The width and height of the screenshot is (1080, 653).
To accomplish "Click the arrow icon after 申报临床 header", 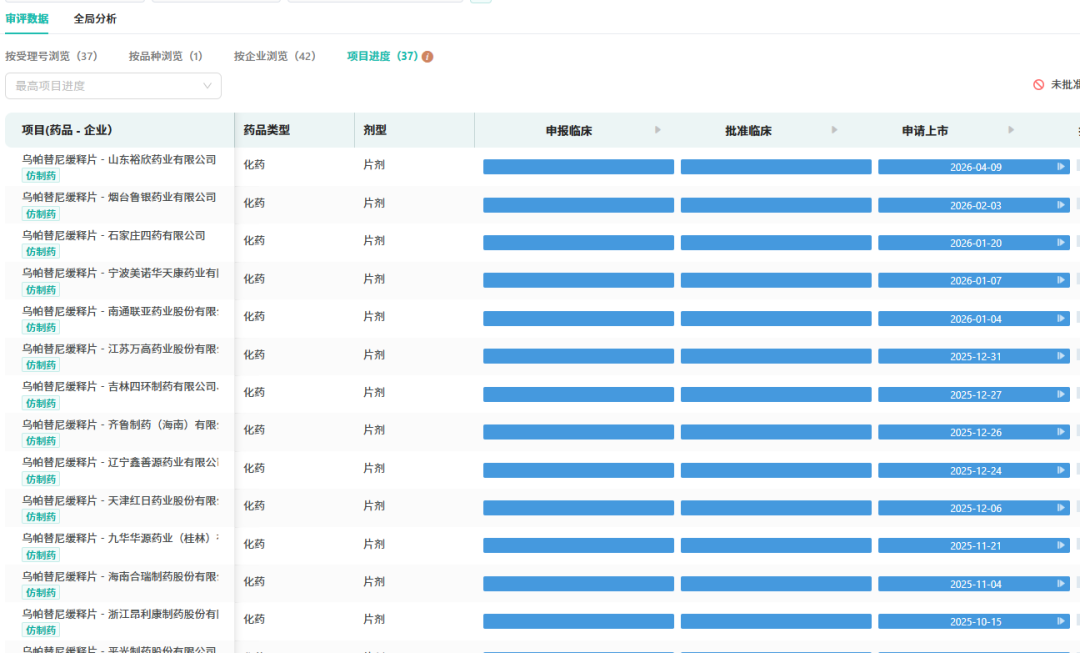I will click(x=658, y=130).
